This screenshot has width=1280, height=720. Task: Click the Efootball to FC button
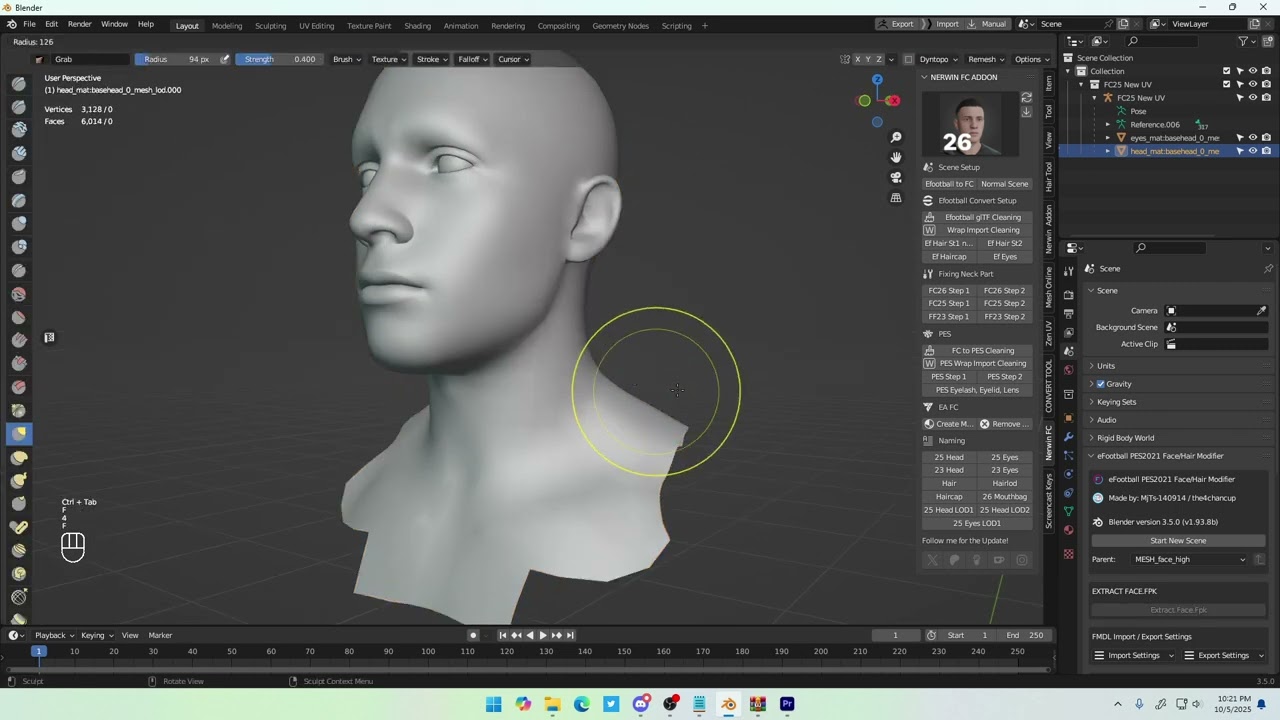[x=949, y=184]
